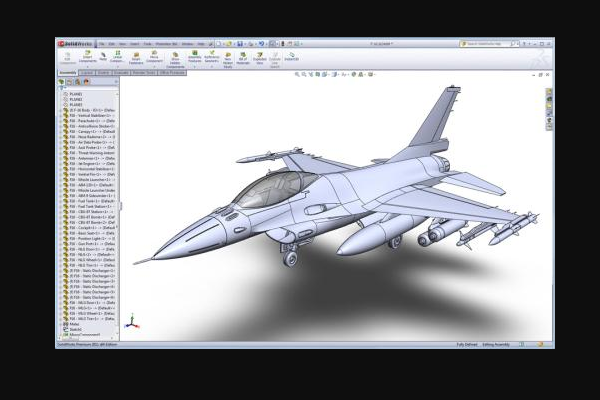
Task: Open the File menu
Action: pyautogui.click(x=100, y=44)
